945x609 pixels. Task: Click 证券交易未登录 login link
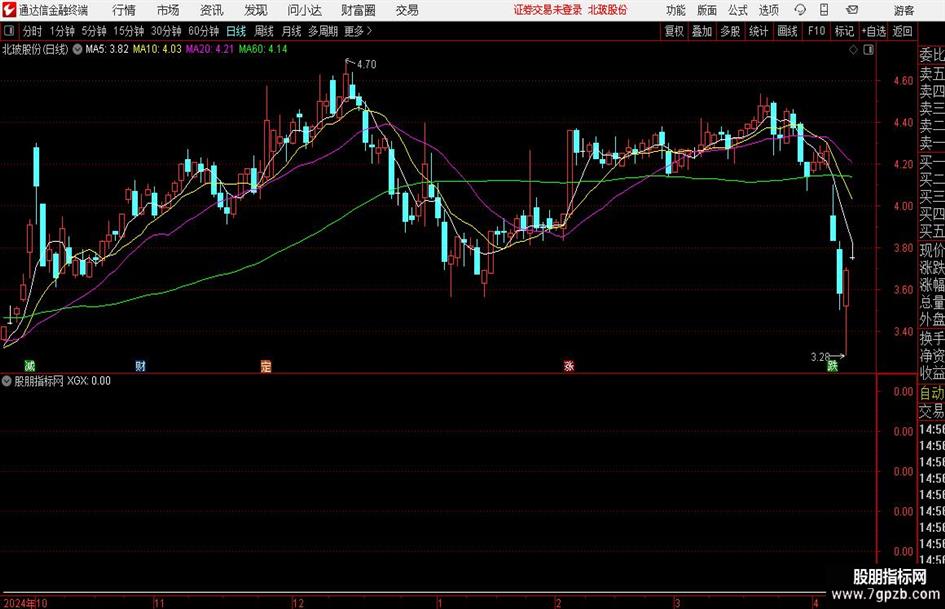click(x=548, y=10)
